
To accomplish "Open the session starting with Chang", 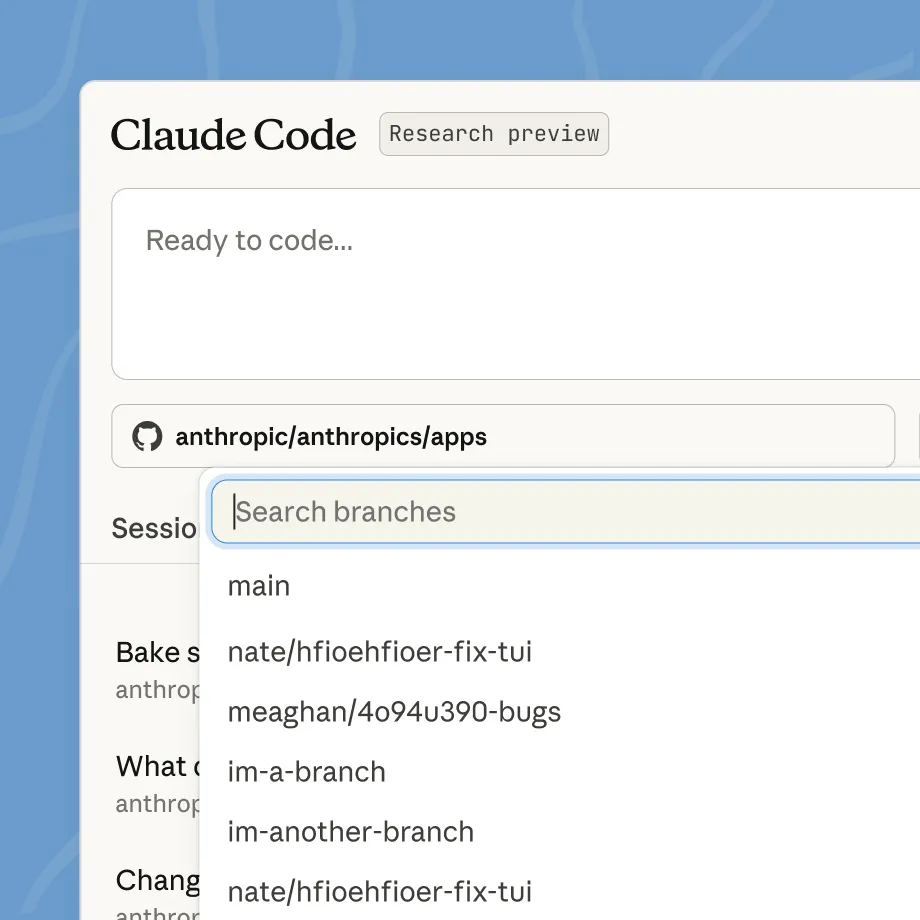I will point(157,893).
